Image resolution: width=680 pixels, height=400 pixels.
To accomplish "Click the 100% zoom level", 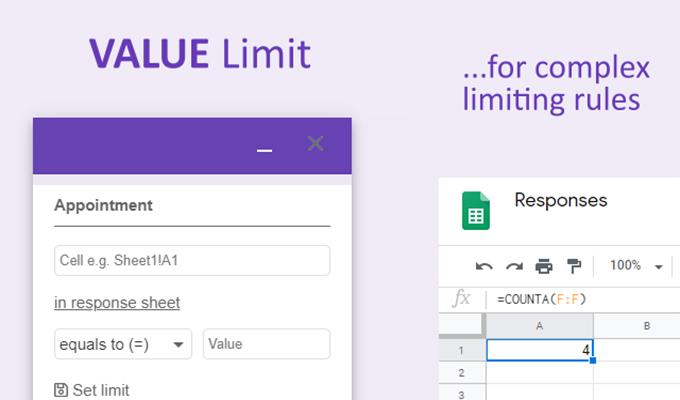I will click(x=625, y=265).
